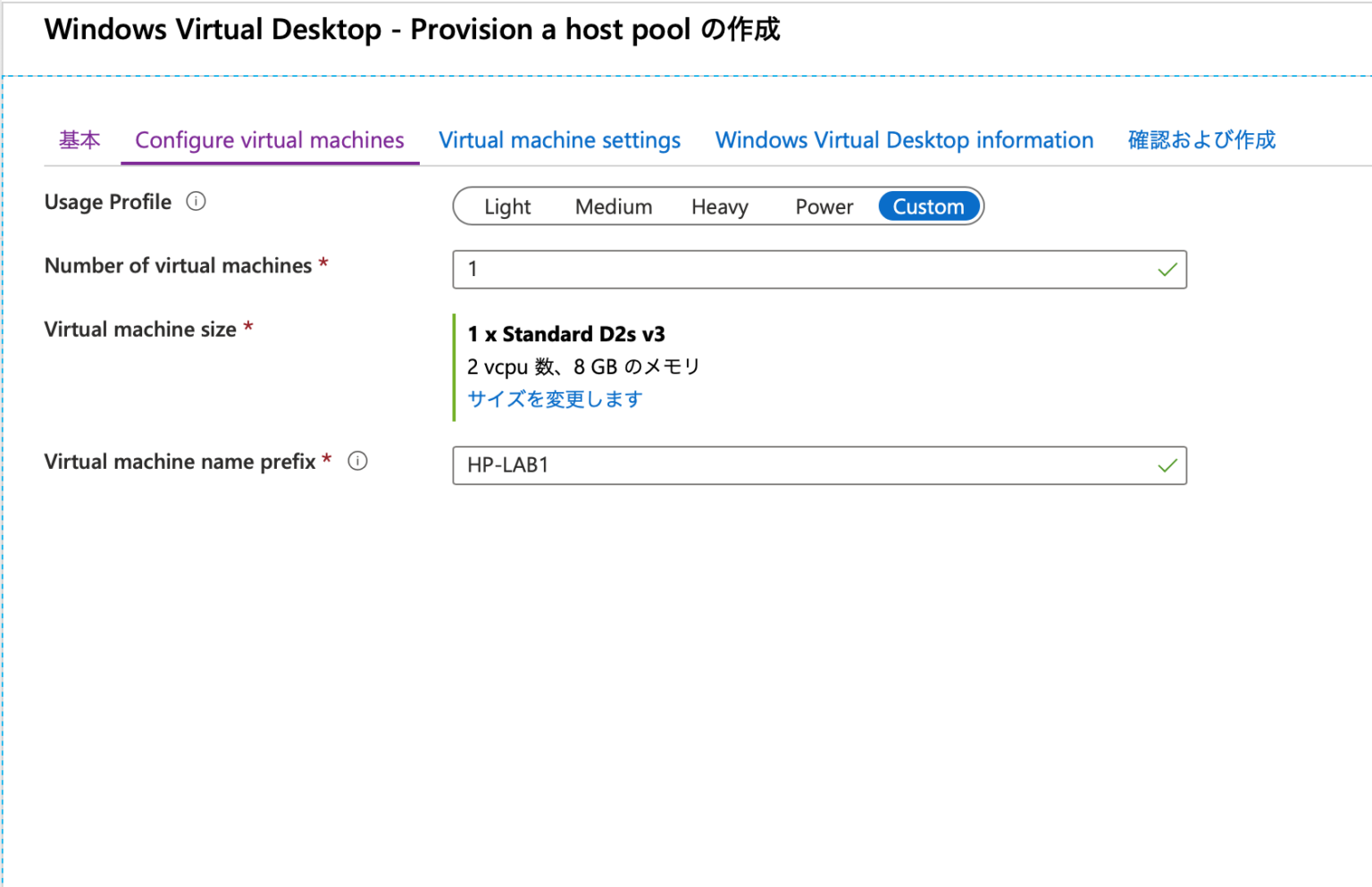Click the Provision a host pool page title
The width and height of the screenshot is (1372, 887).
coord(412,29)
